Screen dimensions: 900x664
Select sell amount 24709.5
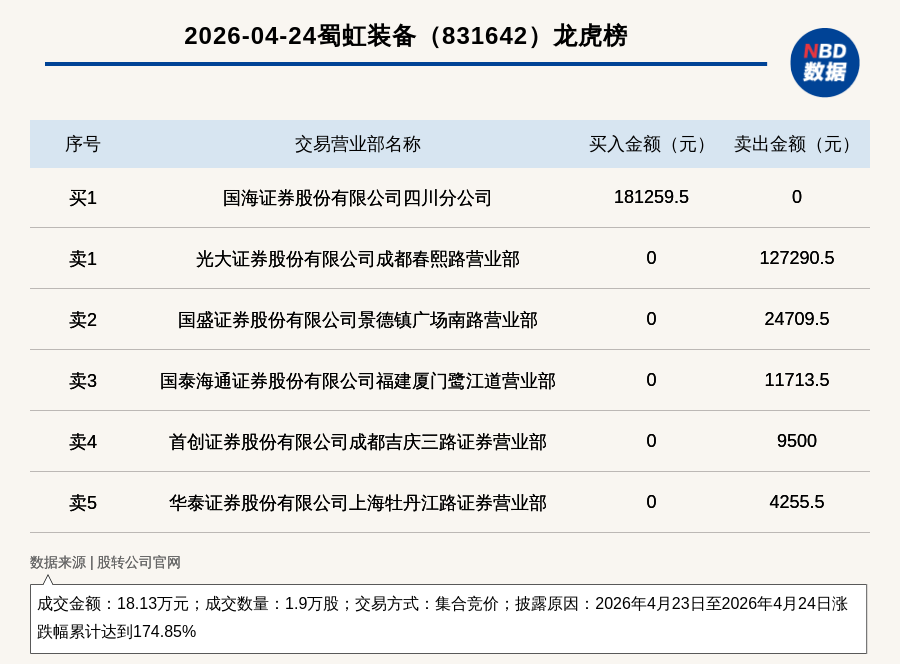tap(796, 319)
